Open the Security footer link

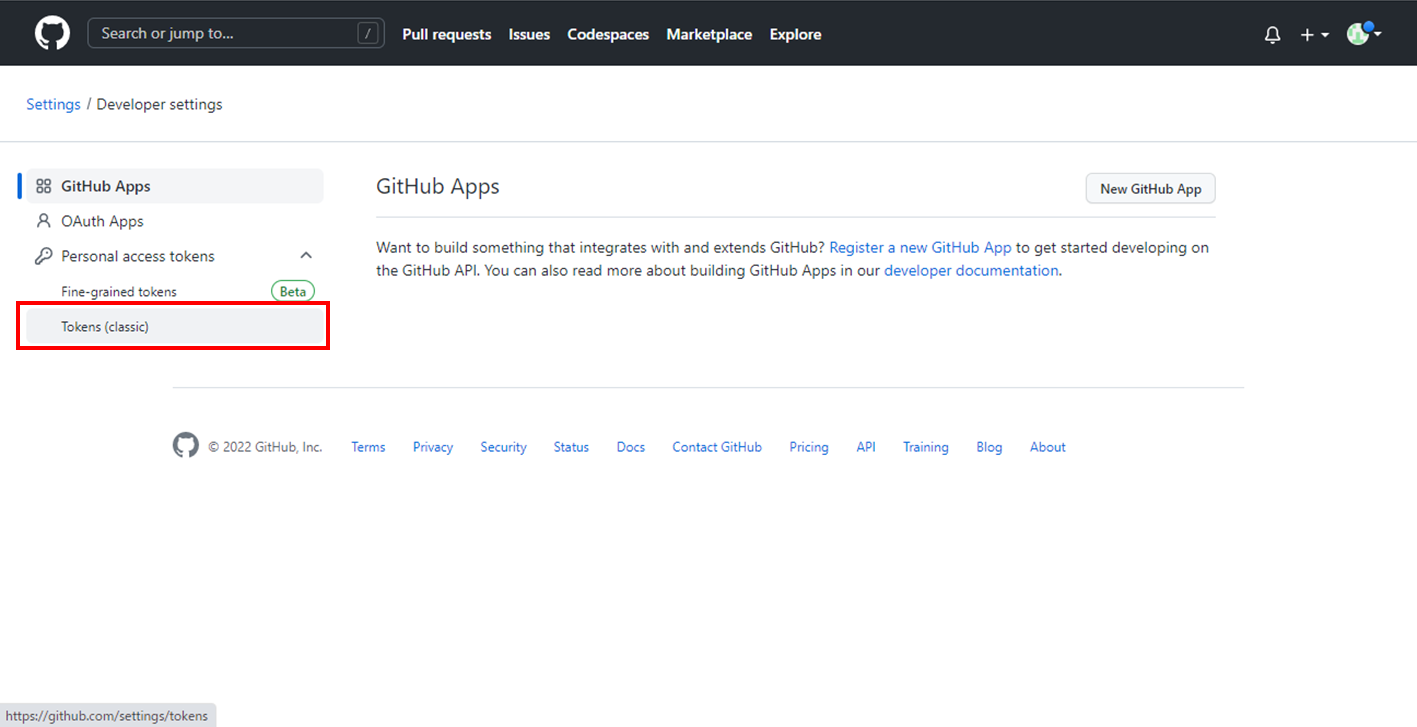pyautogui.click(x=503, y=447)
